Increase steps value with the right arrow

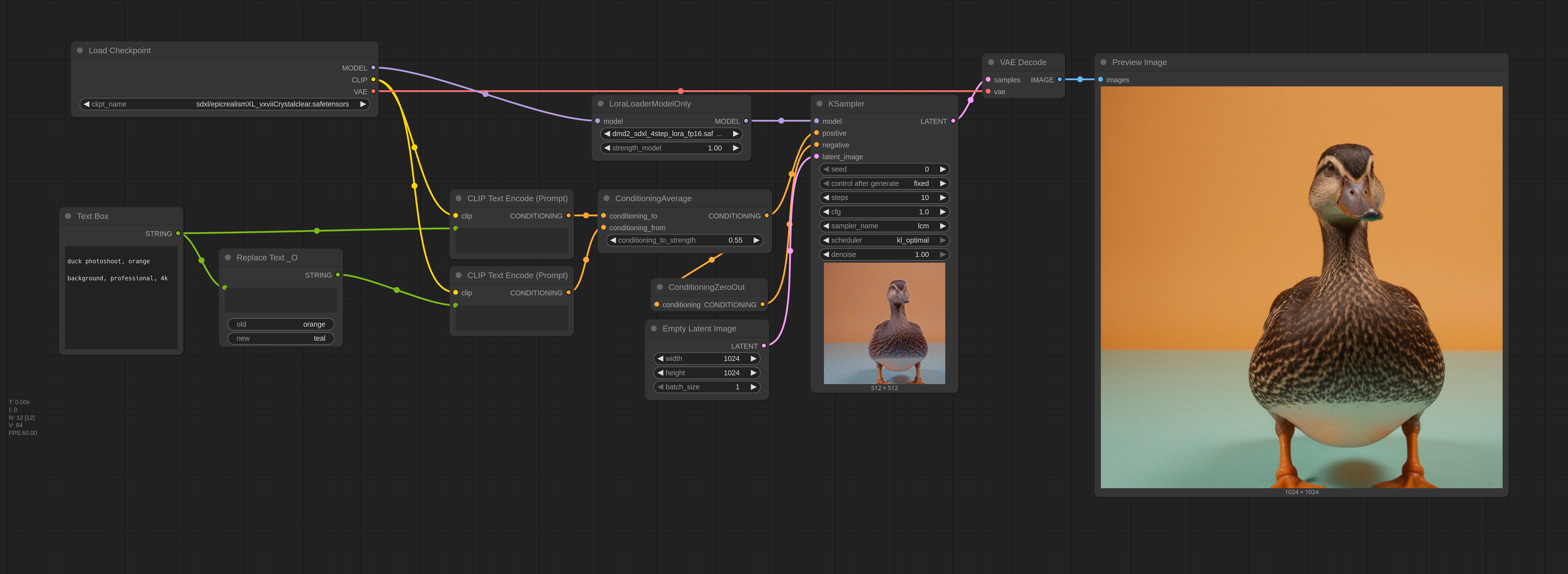pos(942,198)
